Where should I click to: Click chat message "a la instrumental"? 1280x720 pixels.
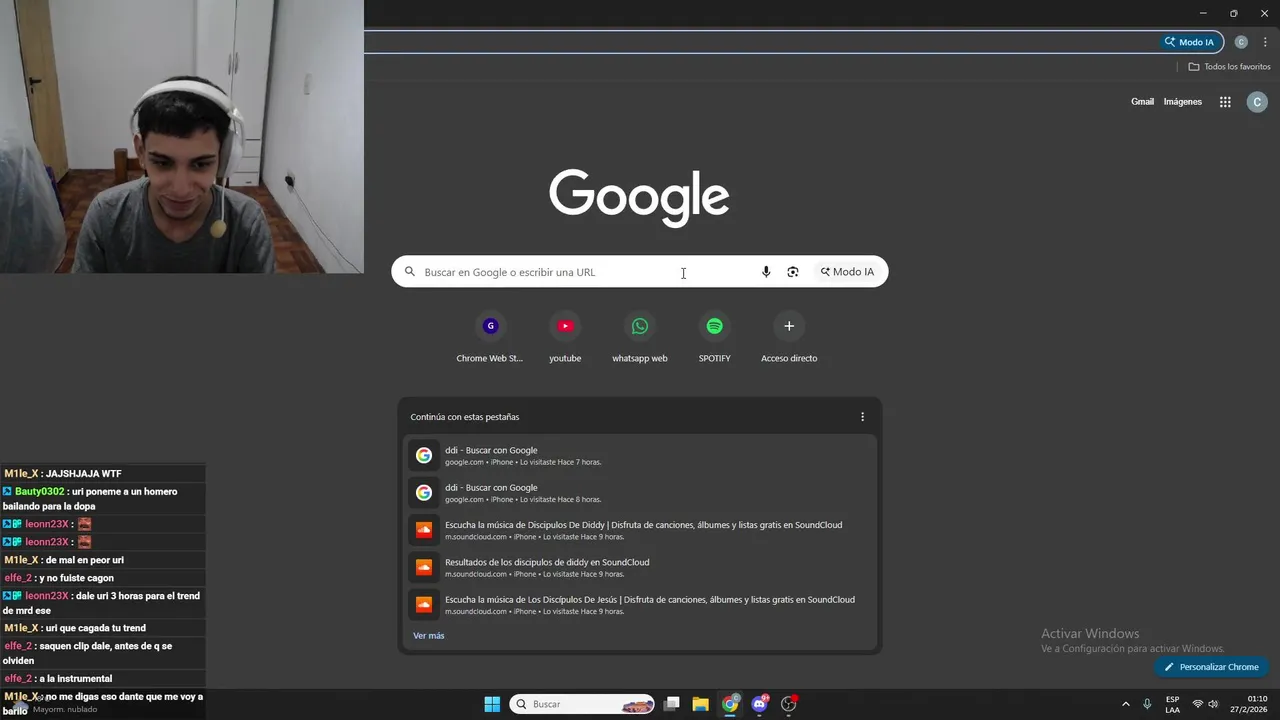point(76,679)
